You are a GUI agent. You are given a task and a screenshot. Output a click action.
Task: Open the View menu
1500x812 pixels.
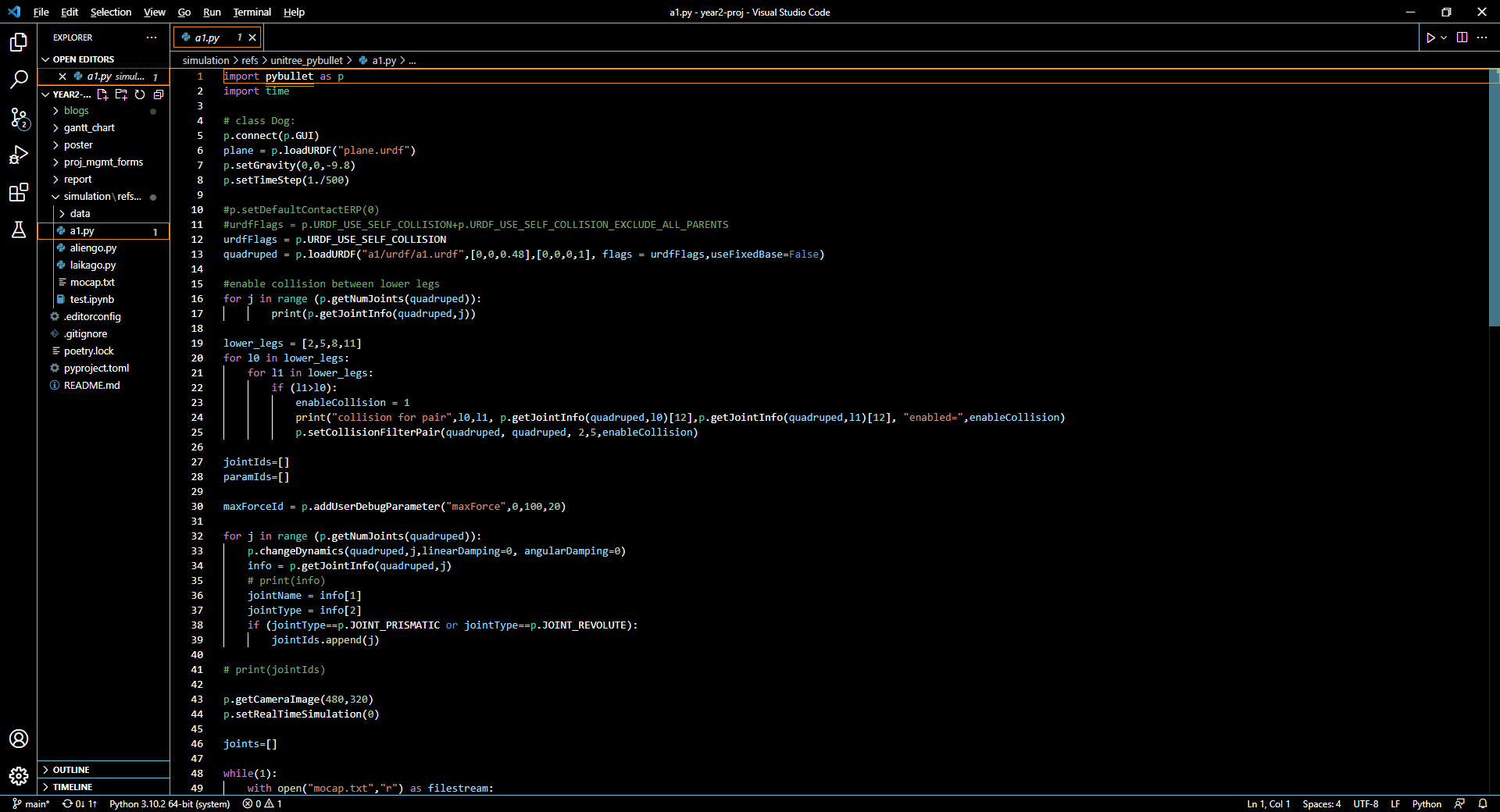coord(155,12)
